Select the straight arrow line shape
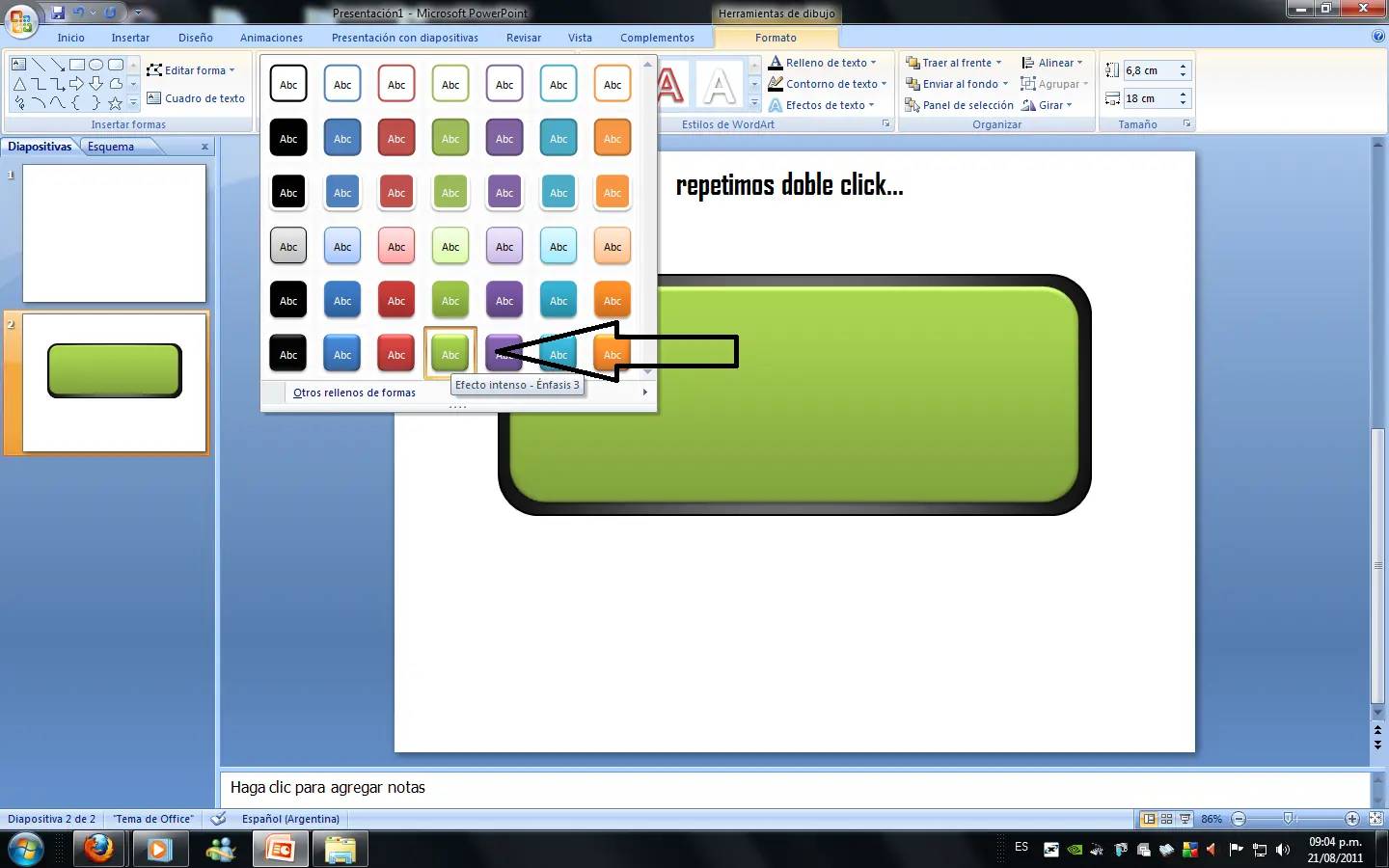 click(x=58, y=65)
